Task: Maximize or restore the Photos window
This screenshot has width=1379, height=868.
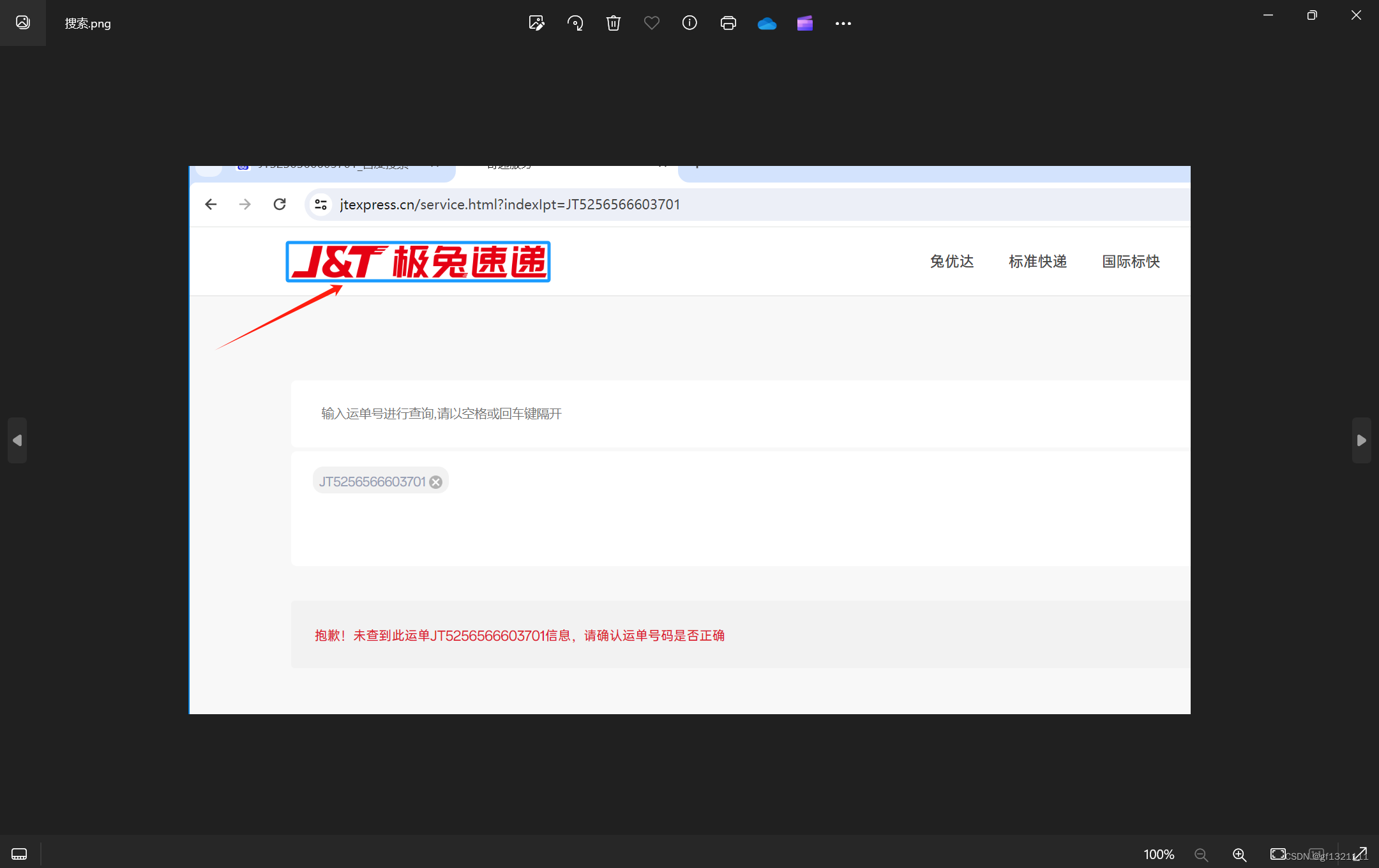Action: (x=1312, y=15)
